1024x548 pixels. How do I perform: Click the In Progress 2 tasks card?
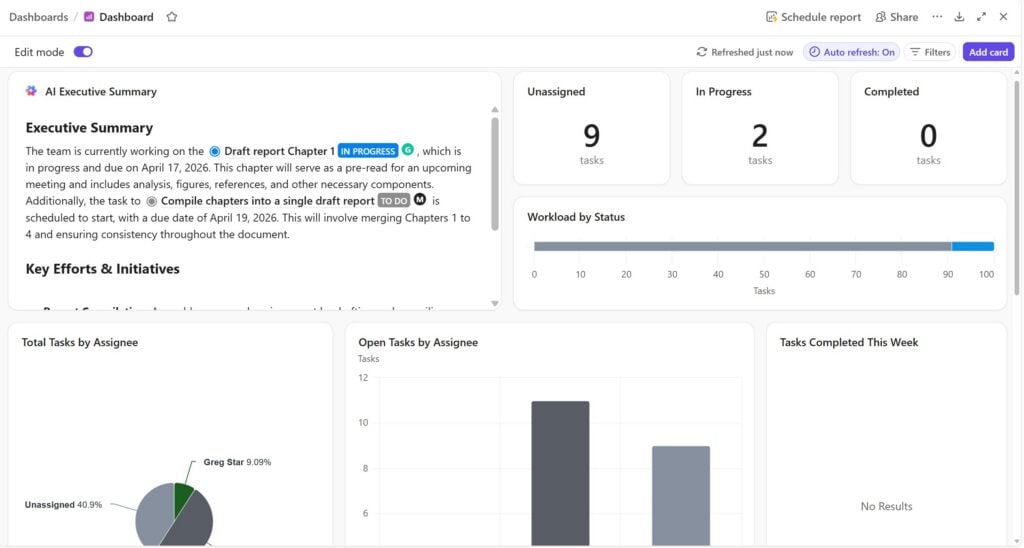click(x=760, y=128)
